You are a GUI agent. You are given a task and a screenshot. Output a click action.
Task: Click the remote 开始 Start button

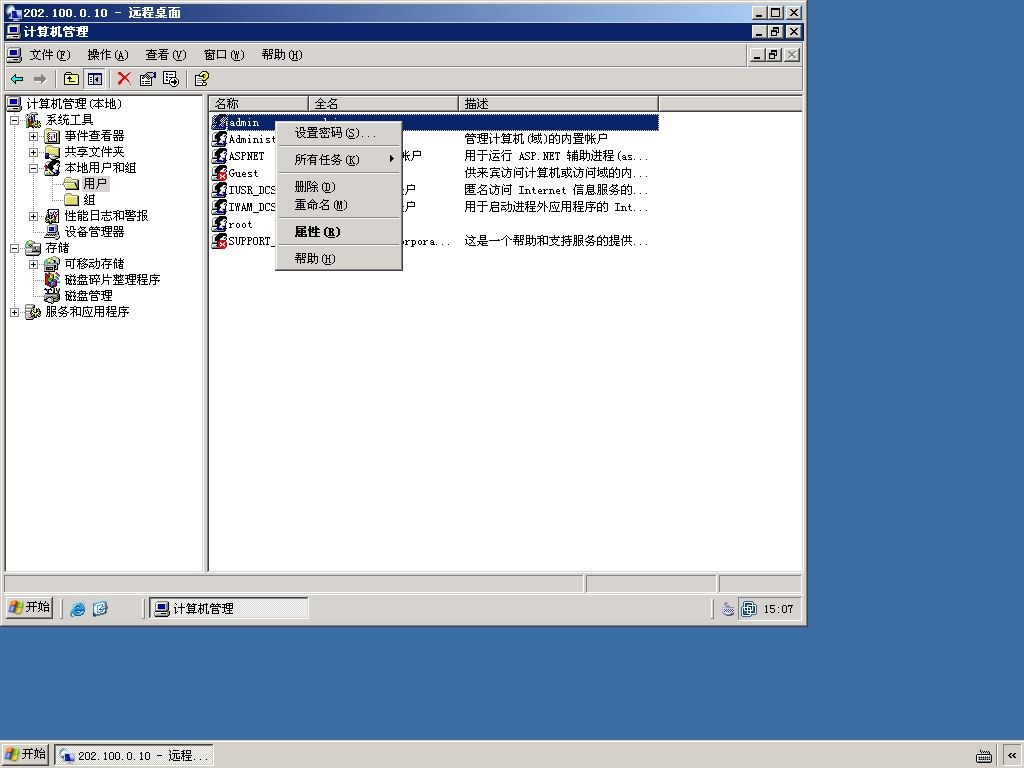pyautogui.click(x=29, y=607)
